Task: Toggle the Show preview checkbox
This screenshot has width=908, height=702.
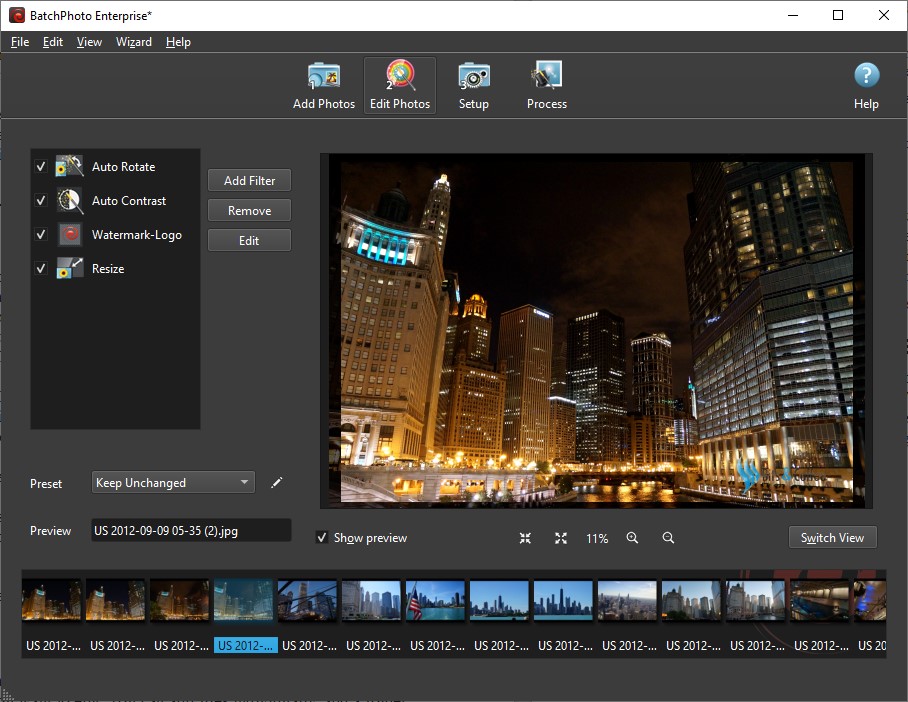Action: click(x=322, y=538)
